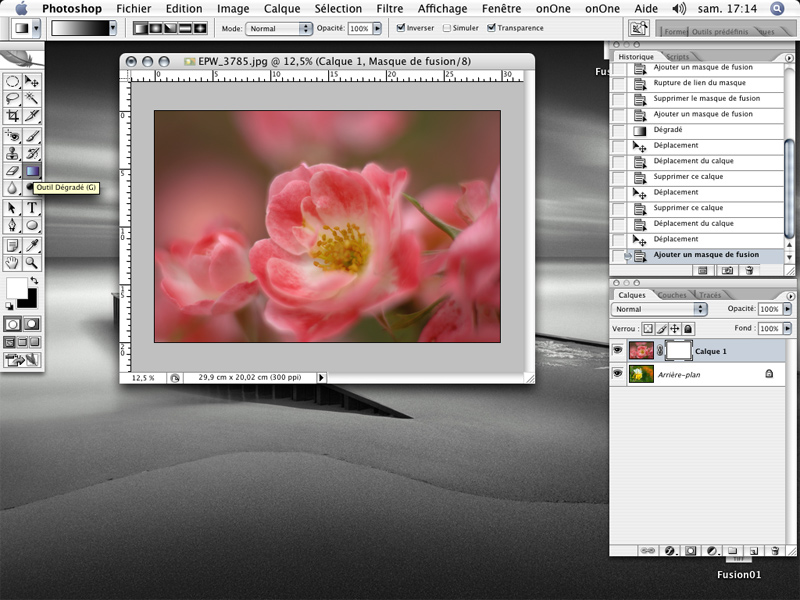Select the Pen tool
The image size is (800, 600).
click(12, 225)
